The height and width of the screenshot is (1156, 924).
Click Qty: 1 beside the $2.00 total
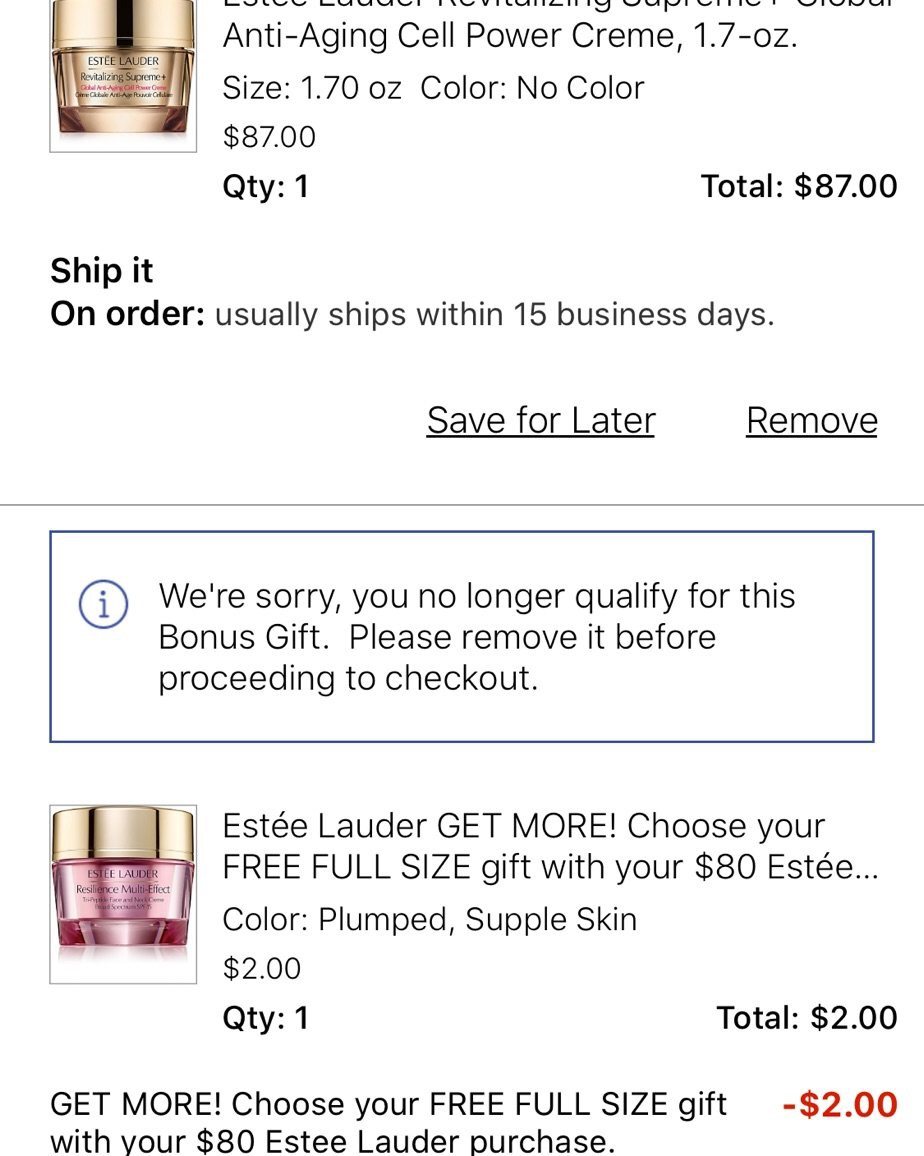click(x=266, y=1018)
